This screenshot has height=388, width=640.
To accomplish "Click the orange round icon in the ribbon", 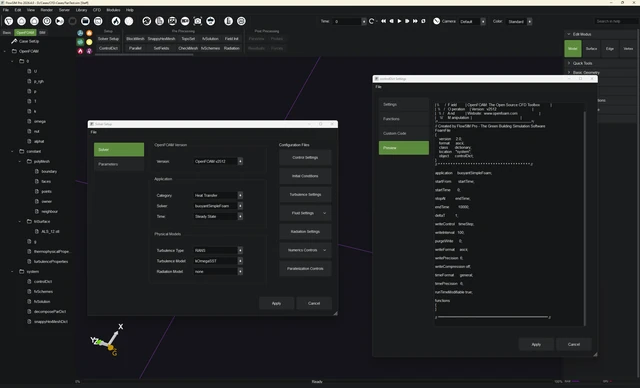I will (89, 33).
